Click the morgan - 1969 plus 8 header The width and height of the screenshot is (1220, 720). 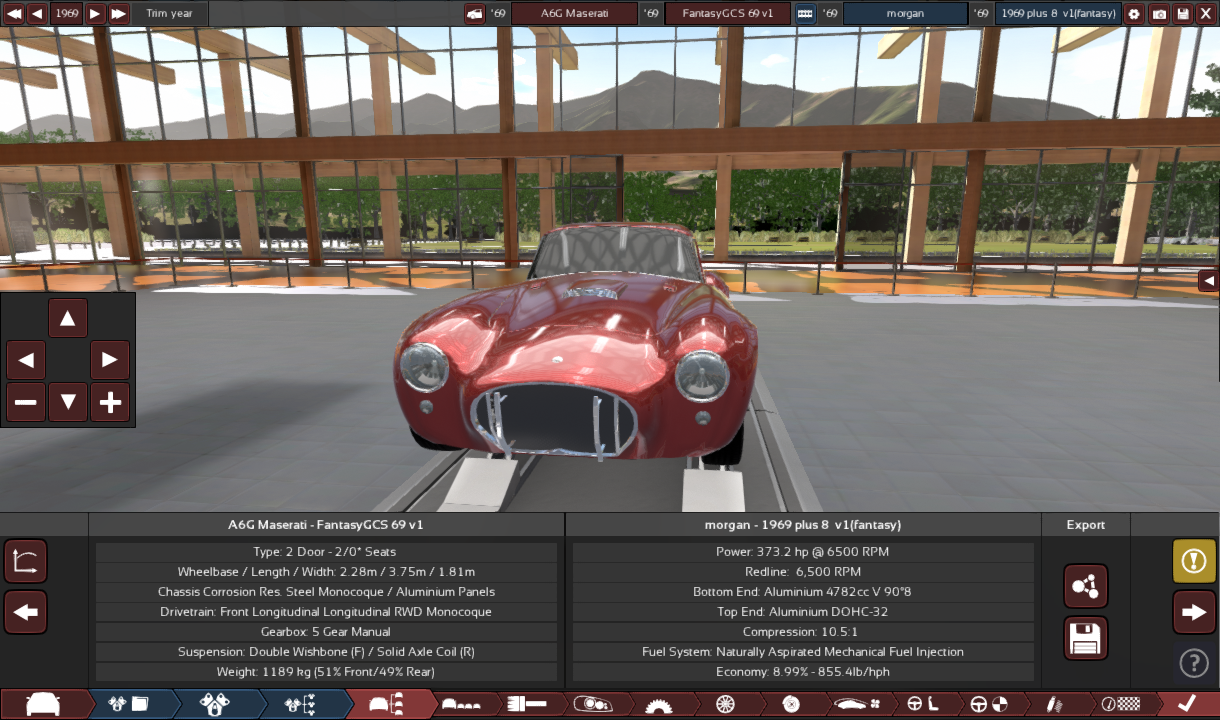[803, 525]
